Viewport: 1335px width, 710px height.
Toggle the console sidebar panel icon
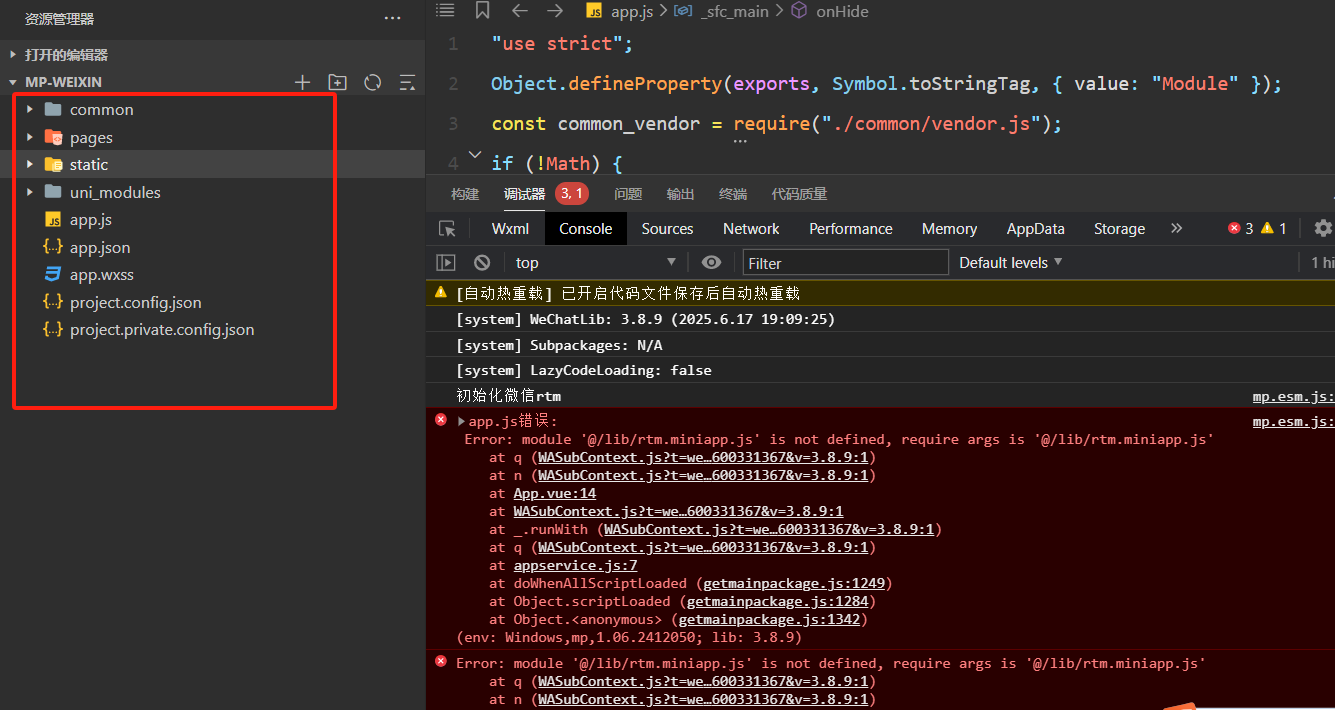[446, 262]
